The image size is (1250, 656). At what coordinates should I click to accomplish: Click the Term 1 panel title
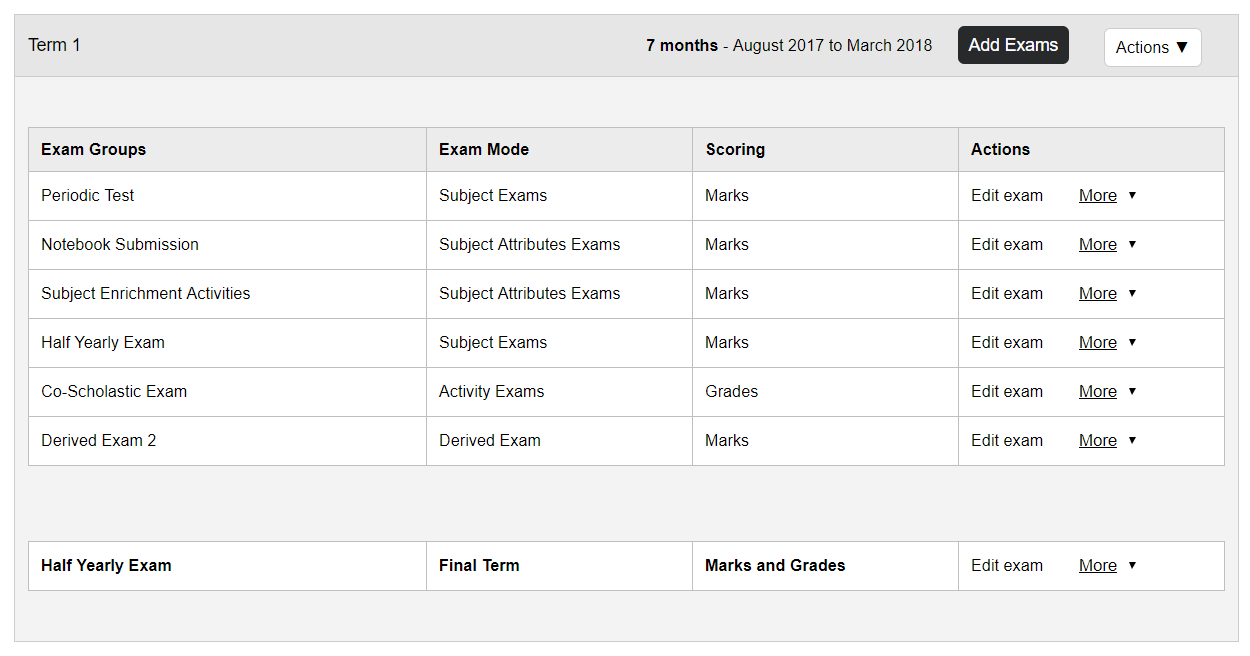[55, 45]
